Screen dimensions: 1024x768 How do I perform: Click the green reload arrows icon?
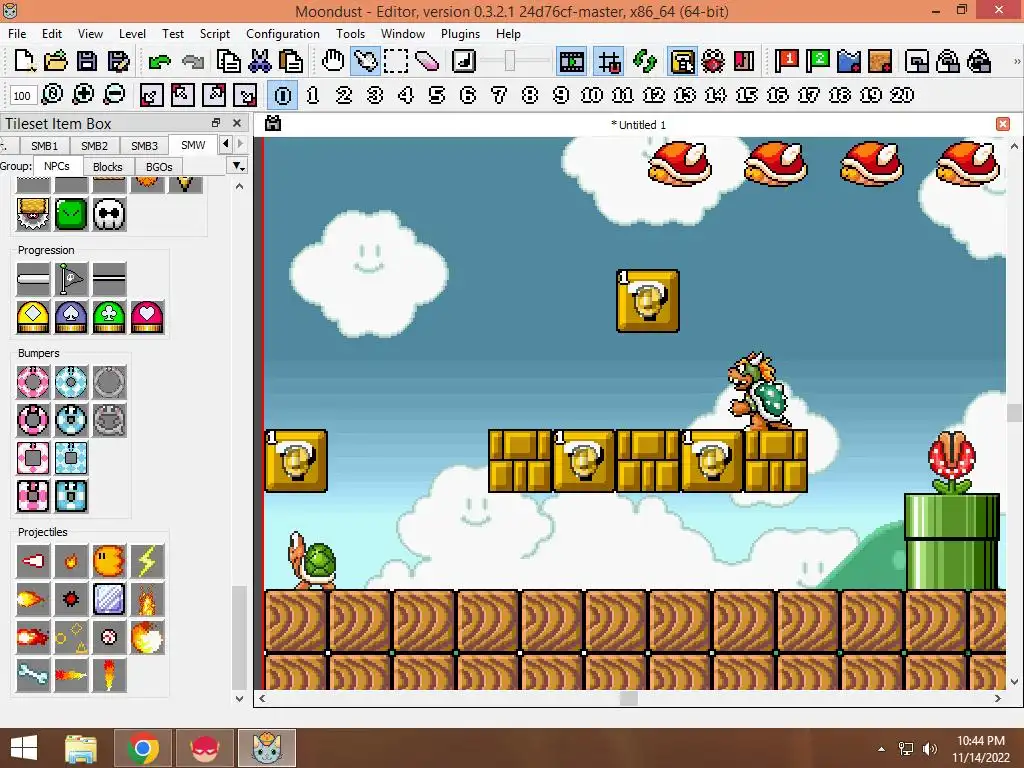(645, 61)
